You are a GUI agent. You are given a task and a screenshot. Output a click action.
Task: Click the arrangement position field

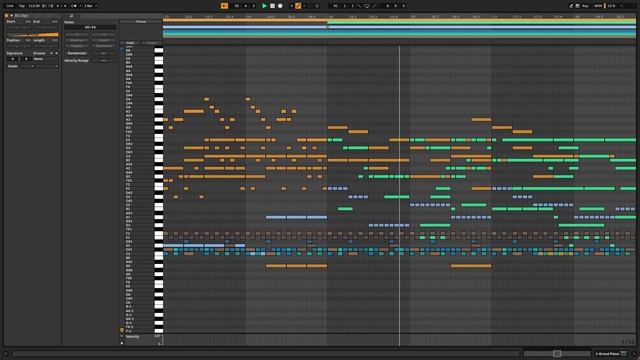tap(244, 6)
